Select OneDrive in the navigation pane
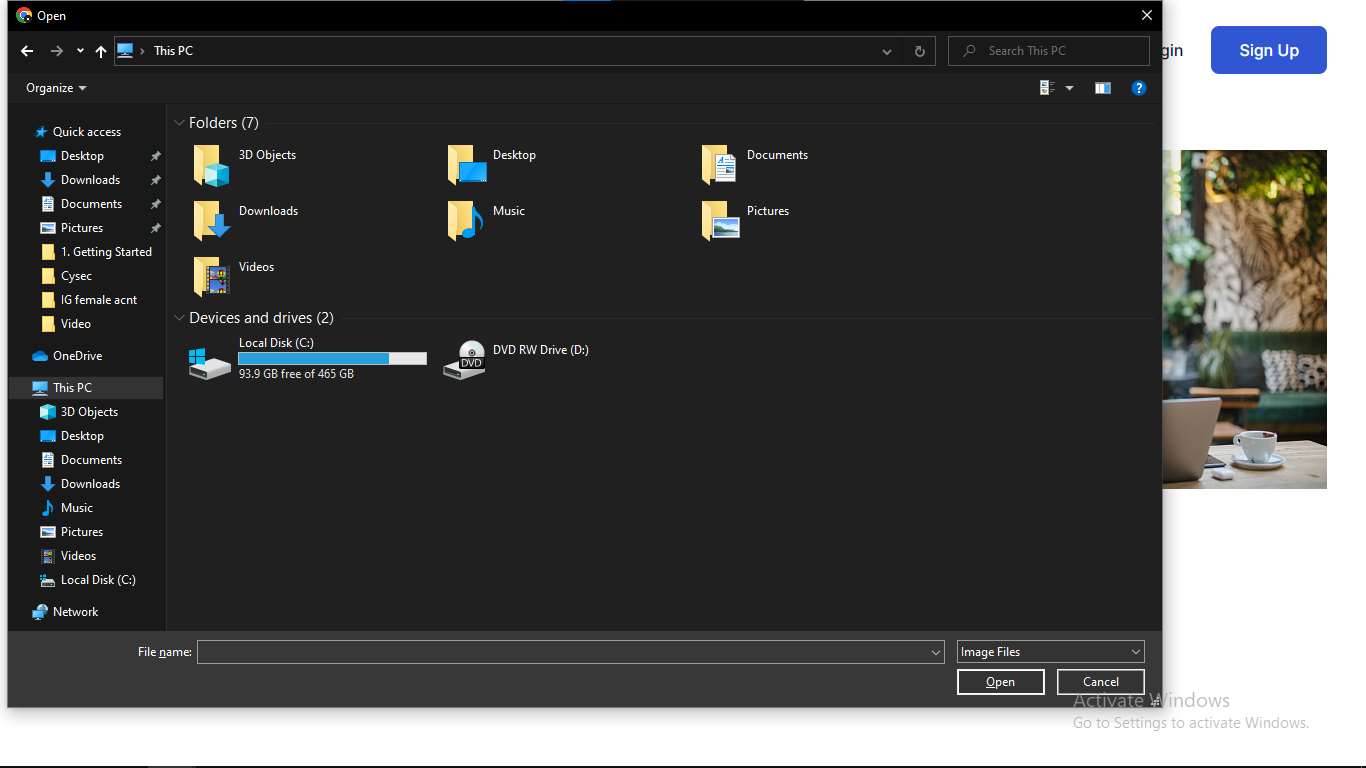The height and width of the screenshot is (768, 1366). coord(68,356)
